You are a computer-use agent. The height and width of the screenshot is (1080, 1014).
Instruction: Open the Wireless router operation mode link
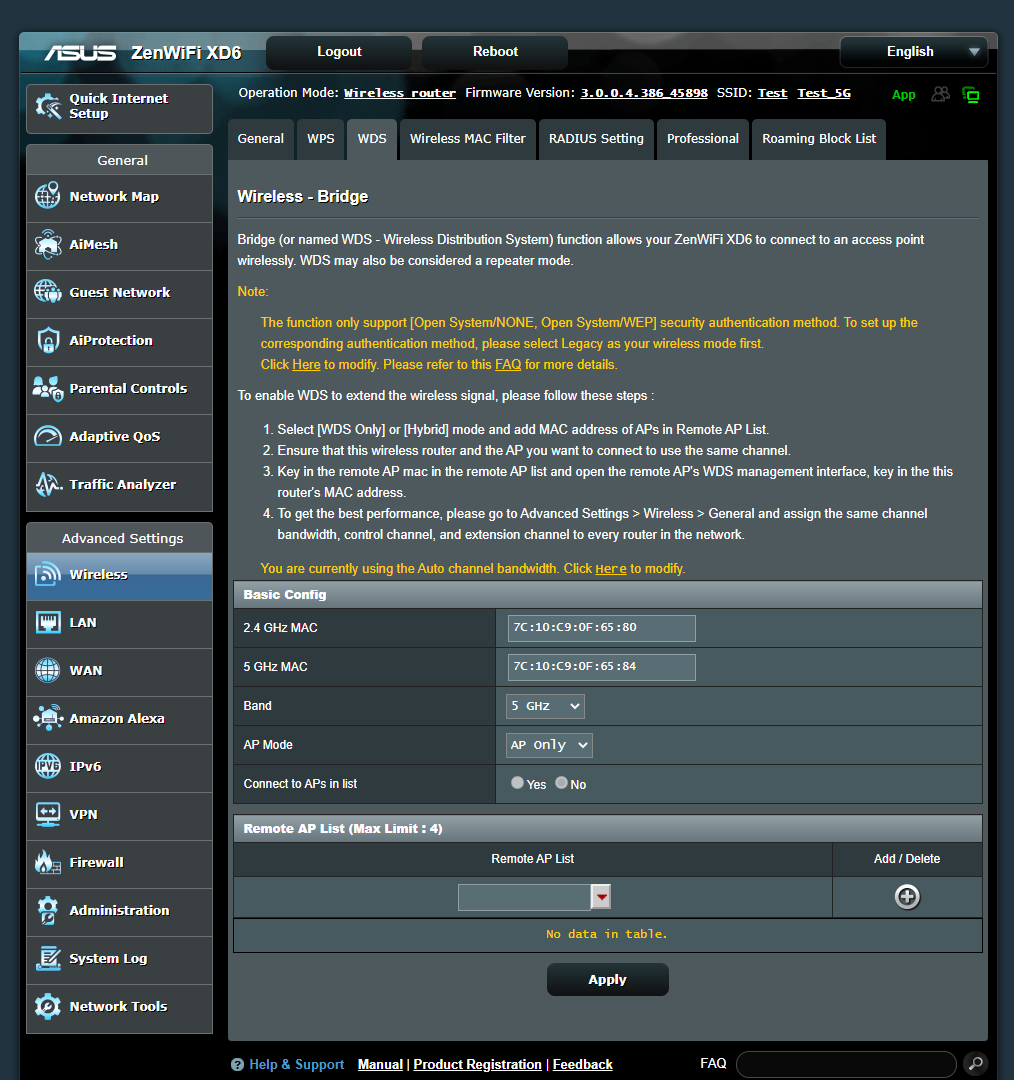point(400,93)
